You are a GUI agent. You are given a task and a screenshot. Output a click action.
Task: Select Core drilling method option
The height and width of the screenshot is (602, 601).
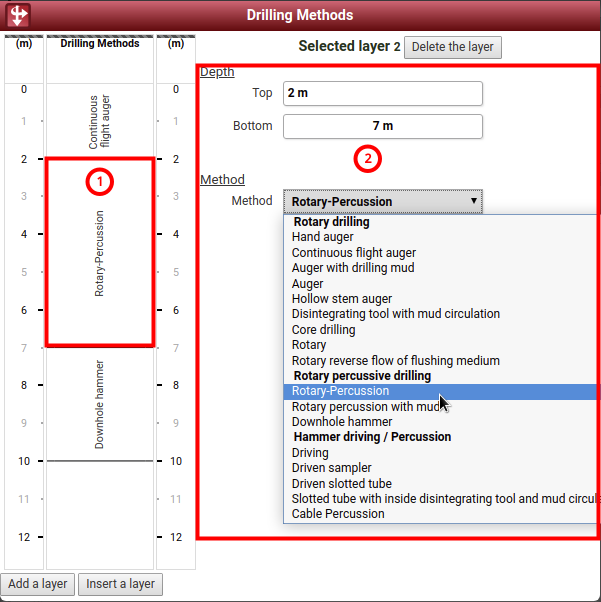coord(323,330)
